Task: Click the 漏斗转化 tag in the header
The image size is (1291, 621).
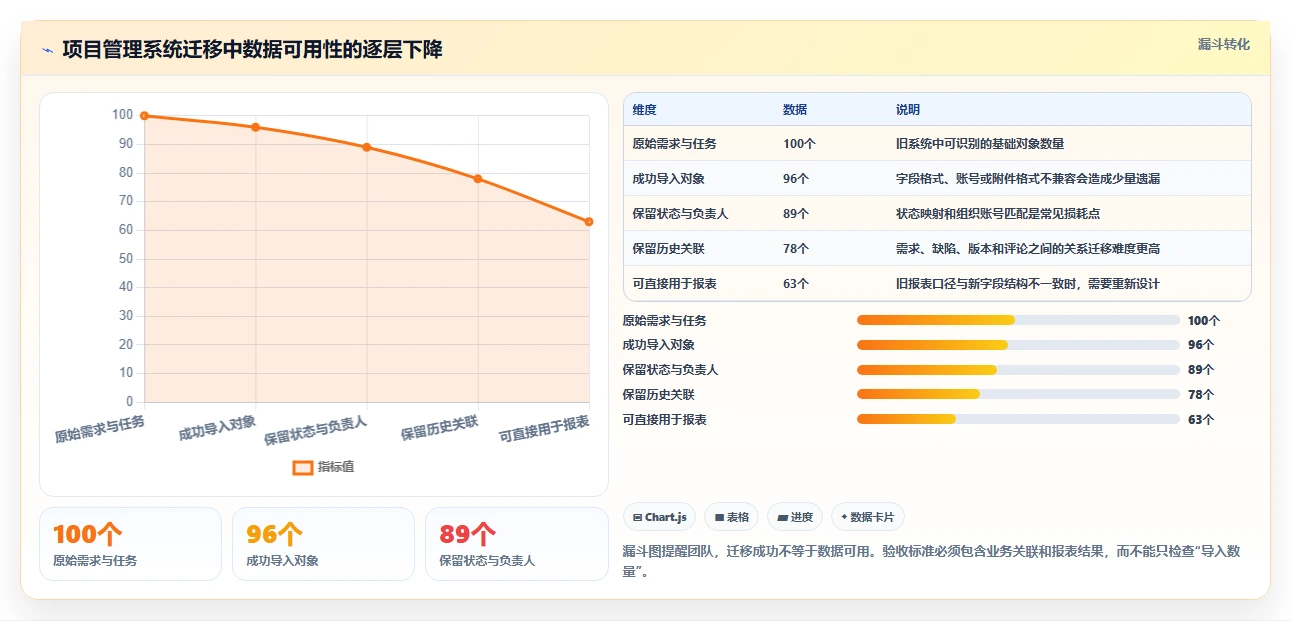Action: (x=1224, y=45)
